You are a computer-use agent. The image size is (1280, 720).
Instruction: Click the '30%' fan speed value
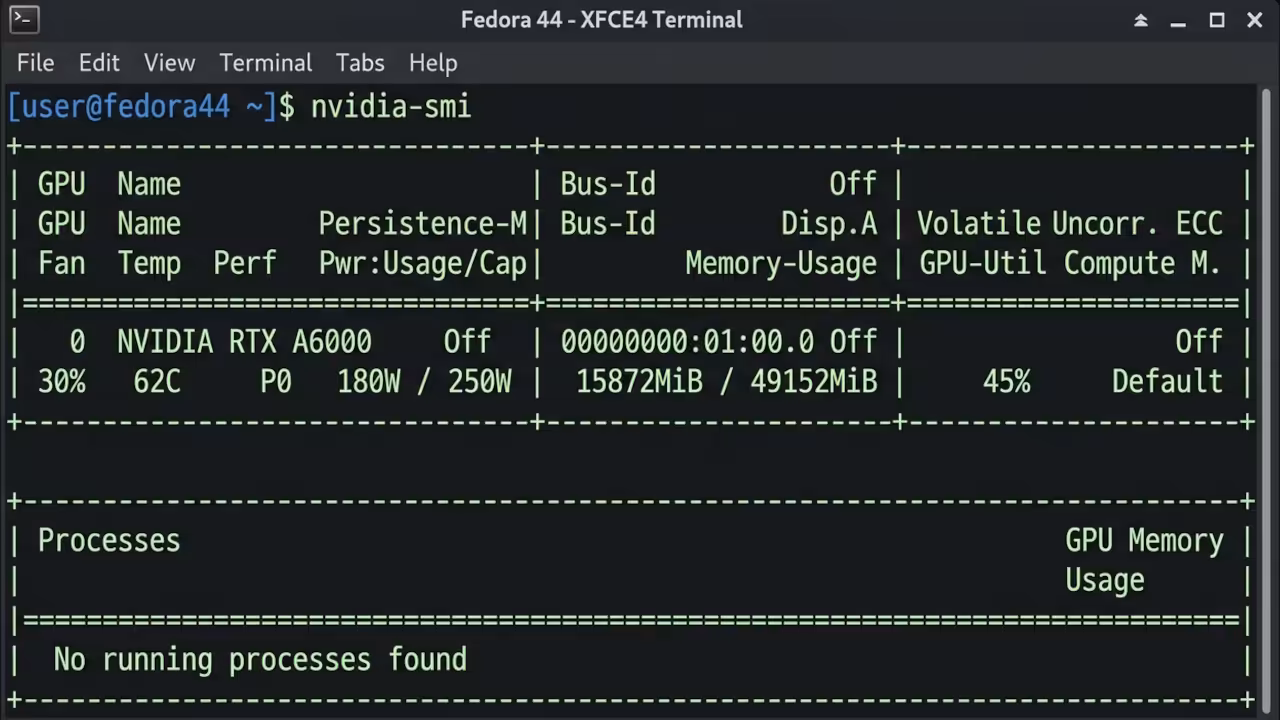click(x=62, y=382)
